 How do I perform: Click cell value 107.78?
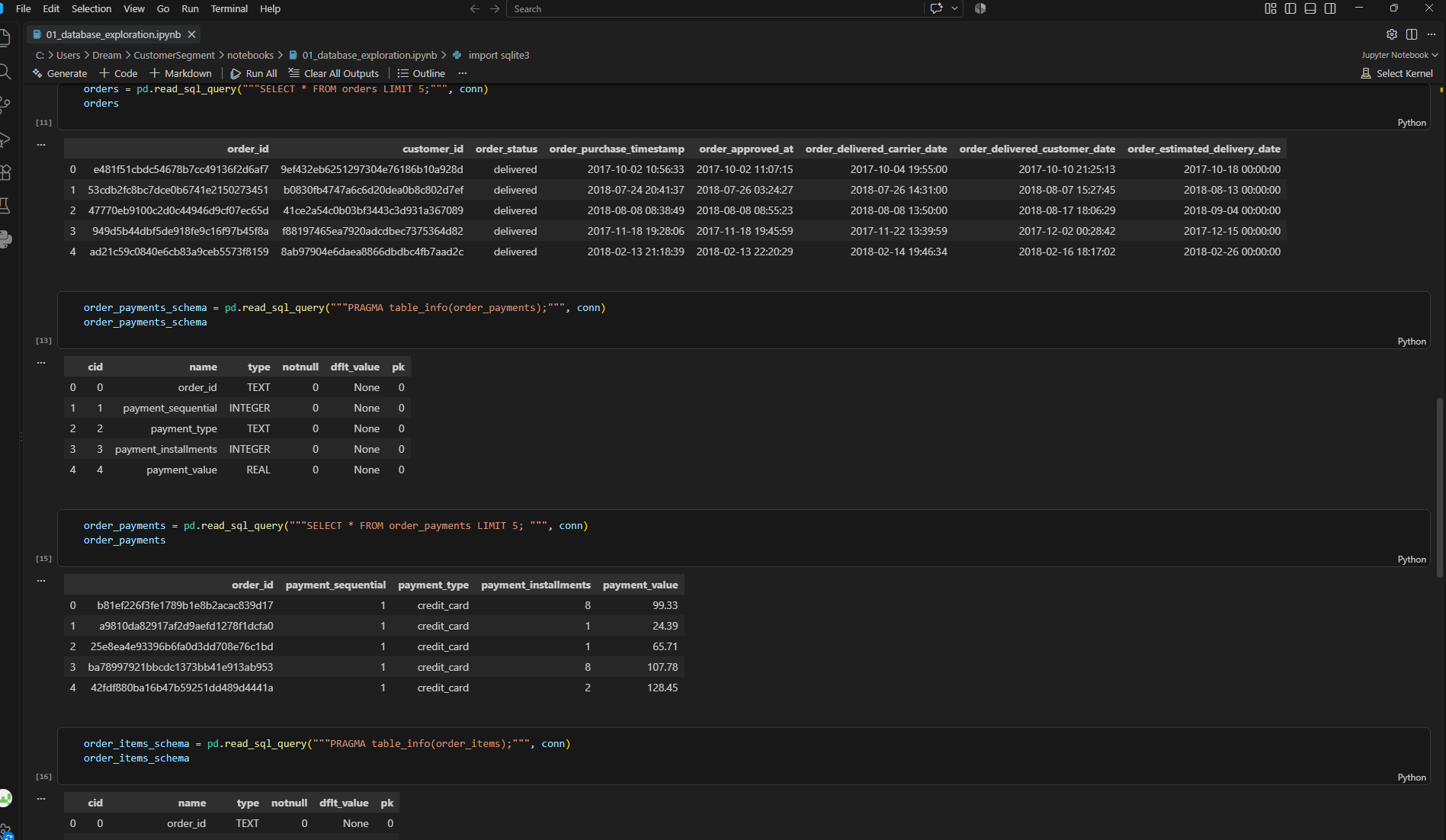662,667
